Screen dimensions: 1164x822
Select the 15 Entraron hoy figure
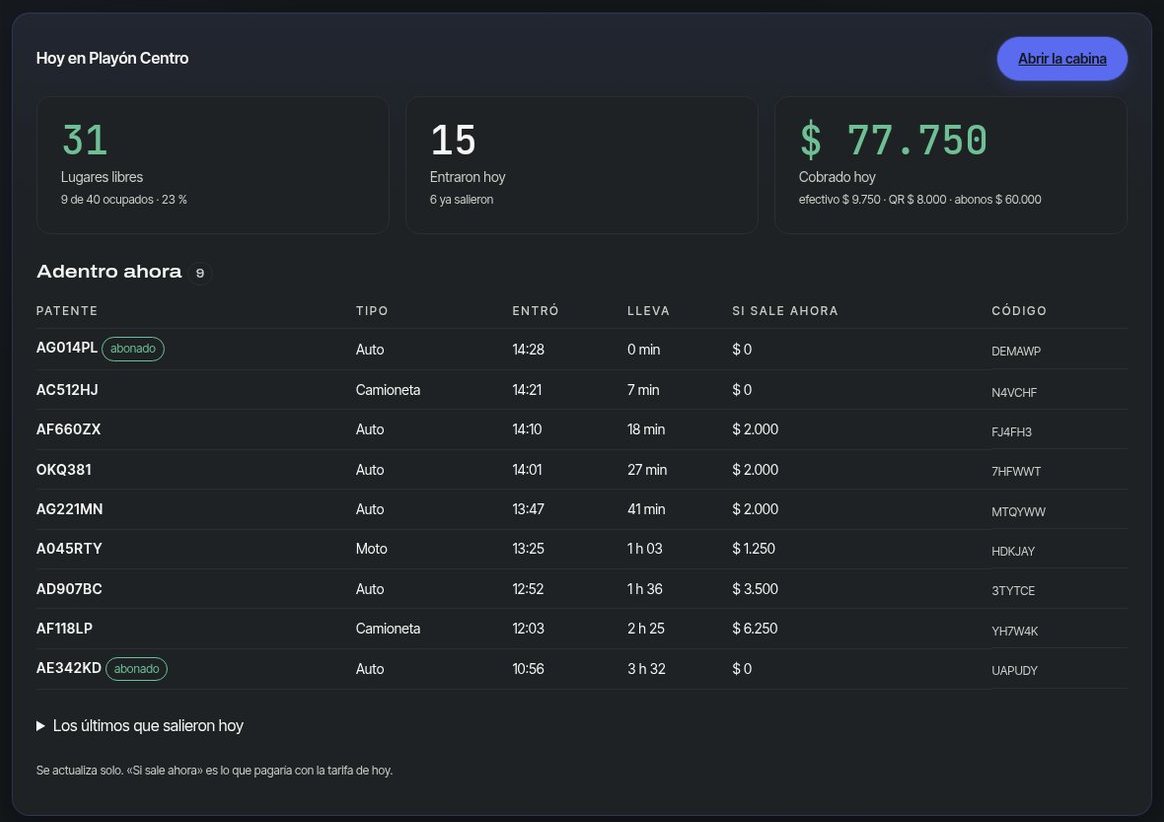click(x=453, y=140)
